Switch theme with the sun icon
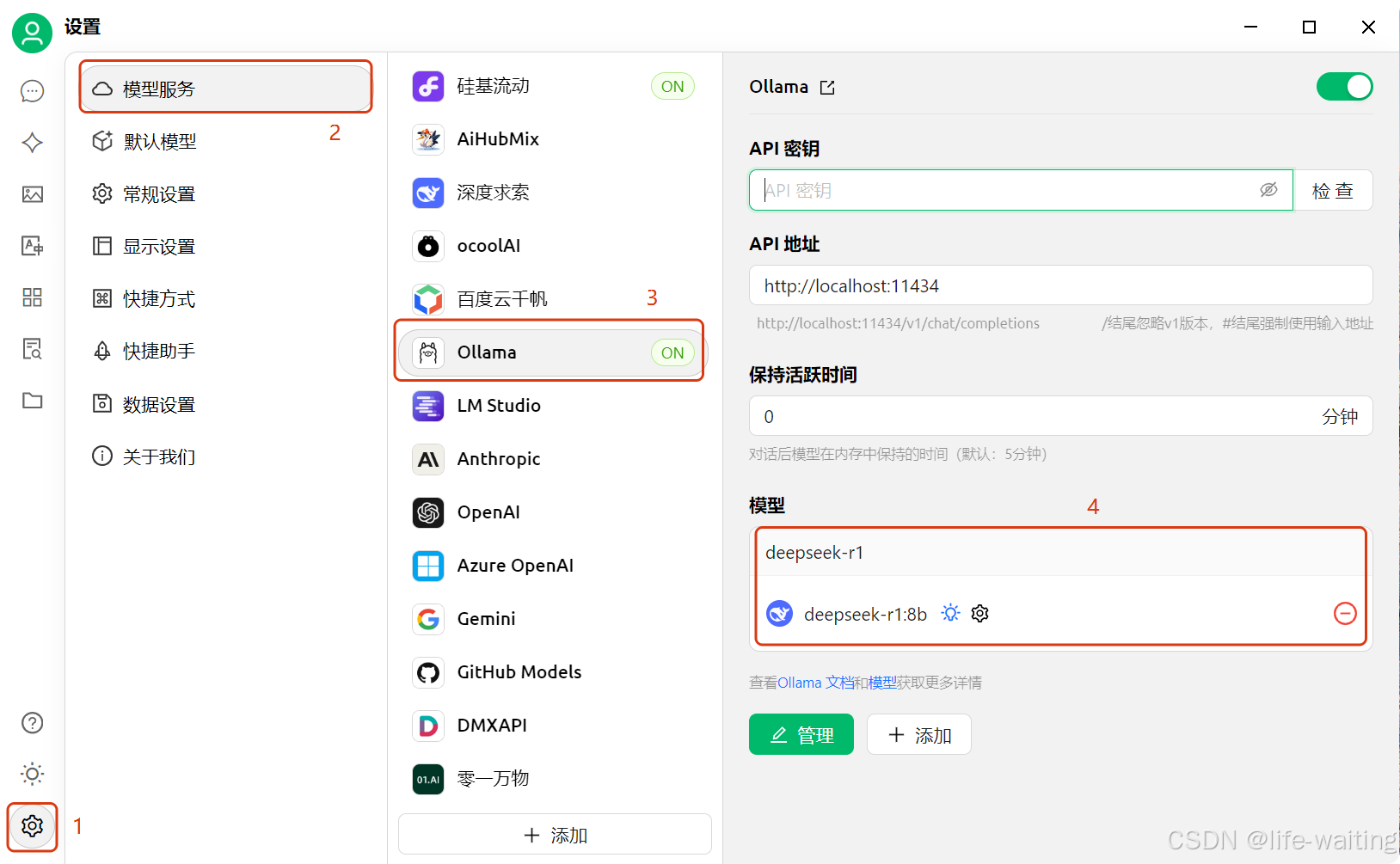 tap(33, 774)
